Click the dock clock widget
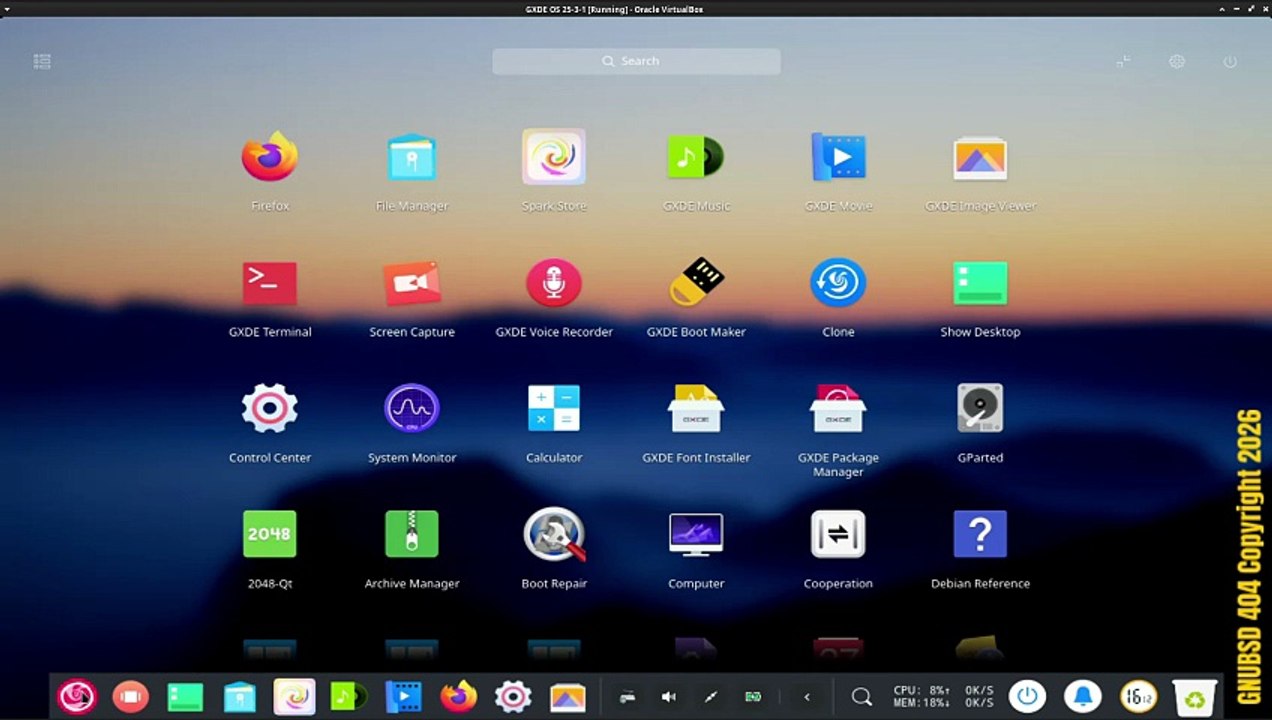1272x720 pixels. 1138,696
